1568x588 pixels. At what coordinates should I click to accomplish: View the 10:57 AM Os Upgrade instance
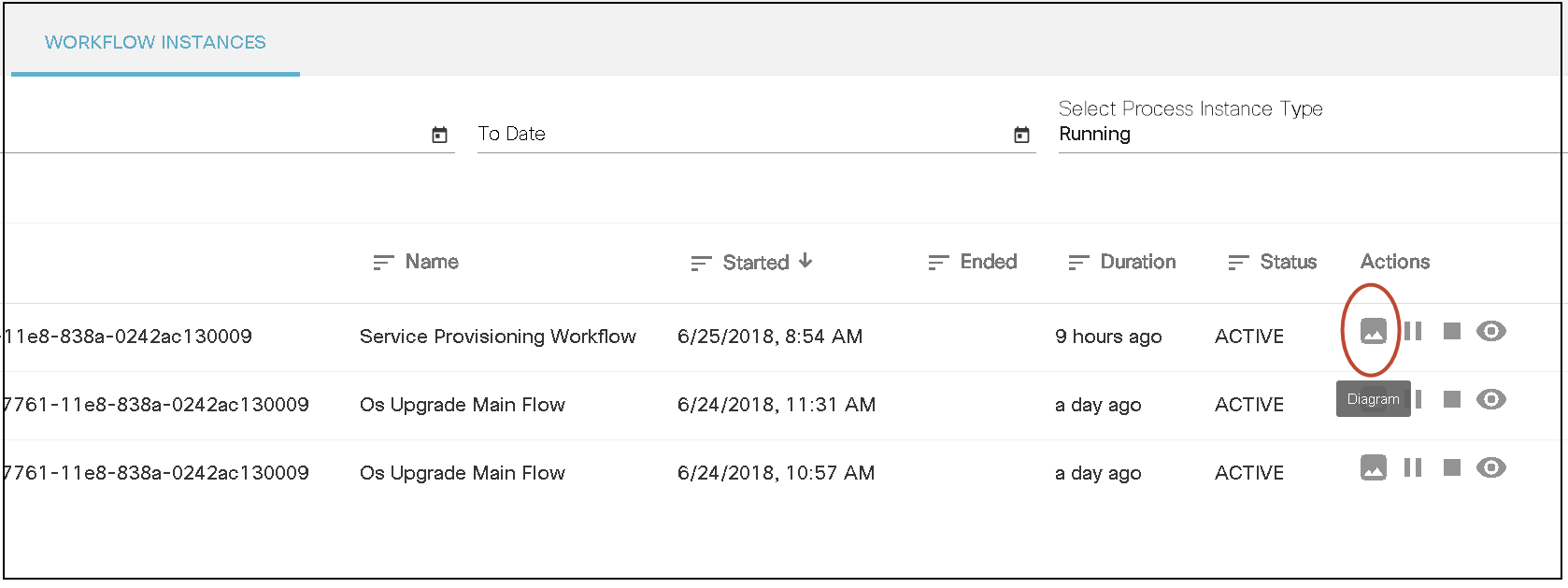[1491, 468]
